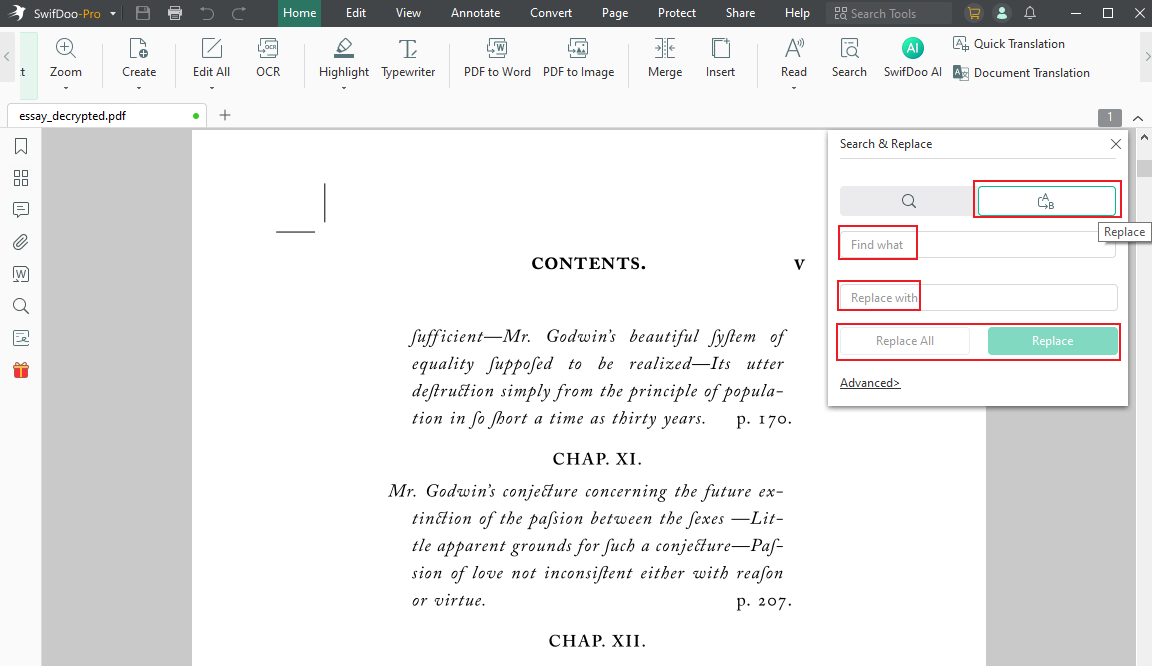Viewport: 1152px width, 666px height.
Task: Launch SwifDoo AI
Action: 912,58
